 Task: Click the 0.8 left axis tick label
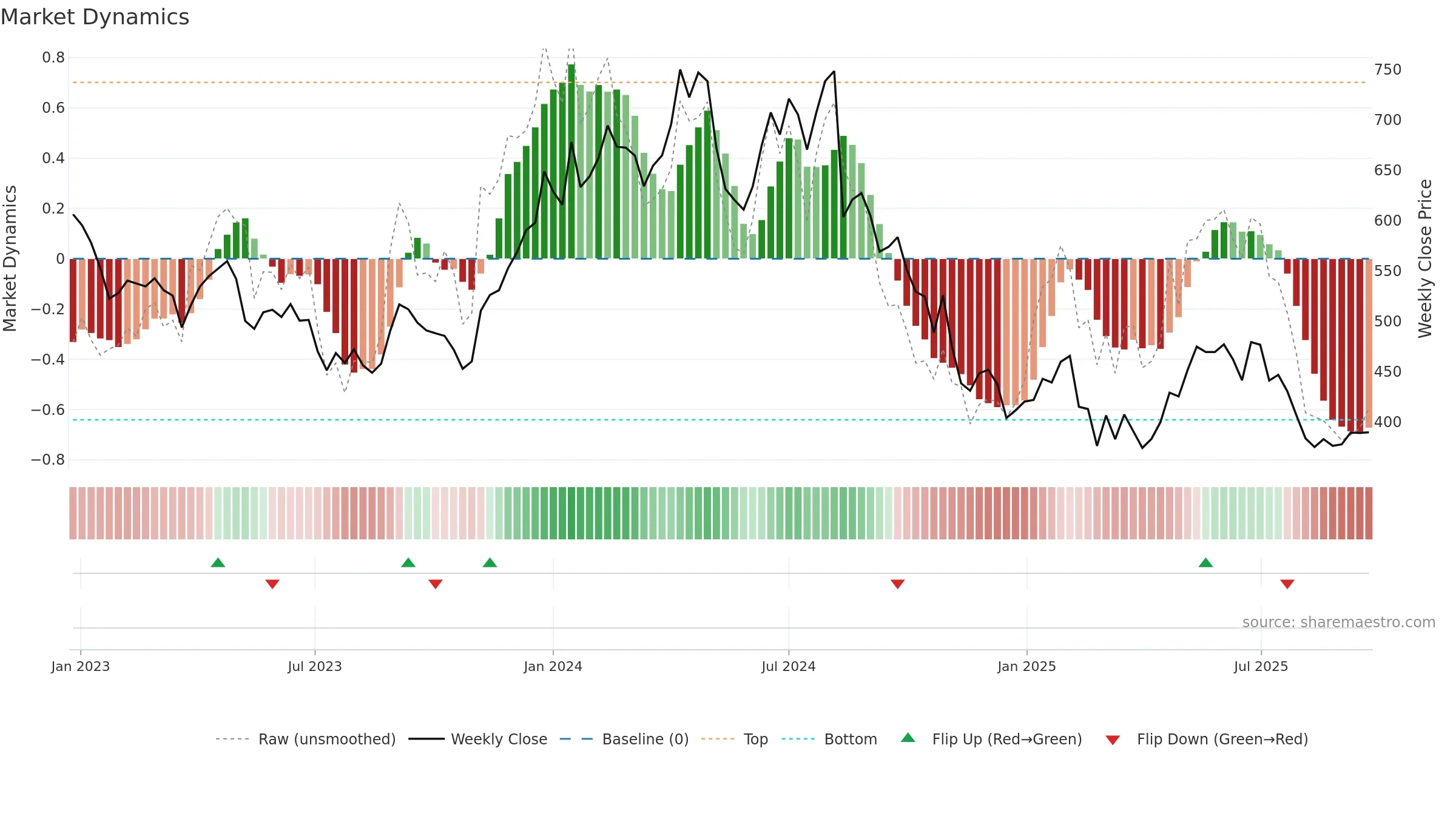[53, 58]
